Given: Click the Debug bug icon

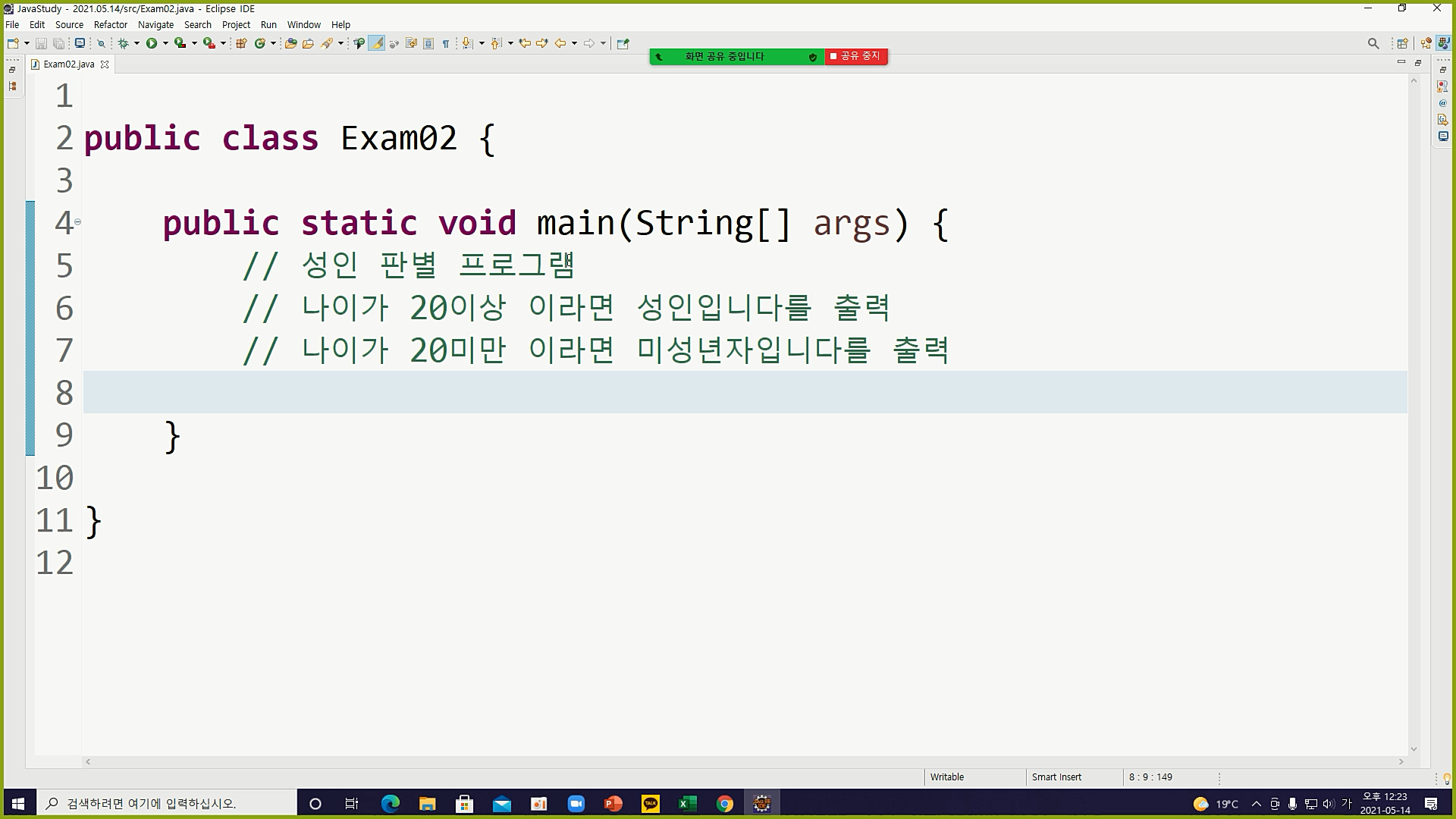Looking at the screenshot, I should point(123,43).
